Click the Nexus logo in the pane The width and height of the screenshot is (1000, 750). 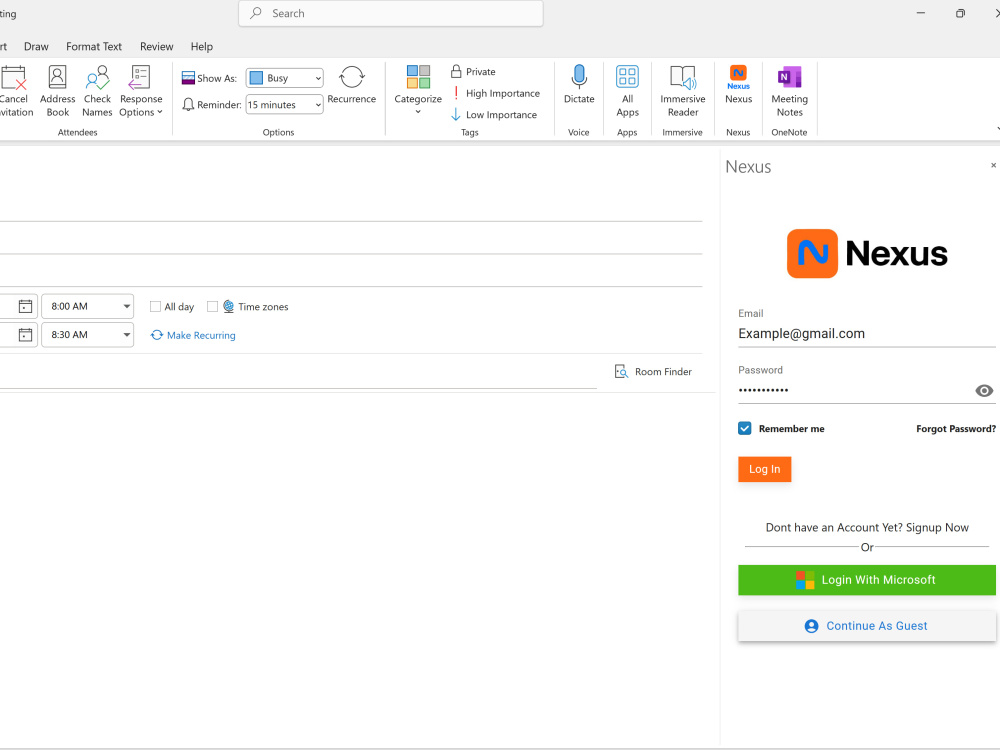[x=867, y=253]
